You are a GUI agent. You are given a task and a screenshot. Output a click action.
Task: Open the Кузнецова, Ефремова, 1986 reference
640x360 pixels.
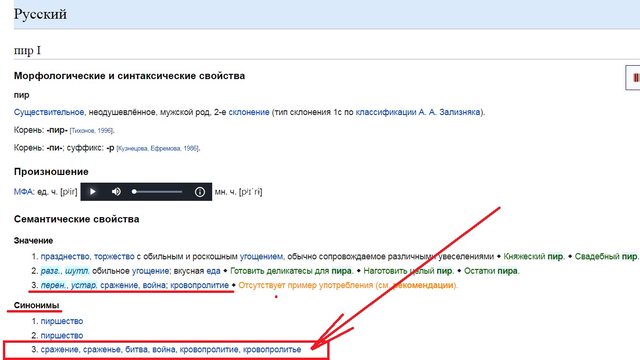(158, 148)
